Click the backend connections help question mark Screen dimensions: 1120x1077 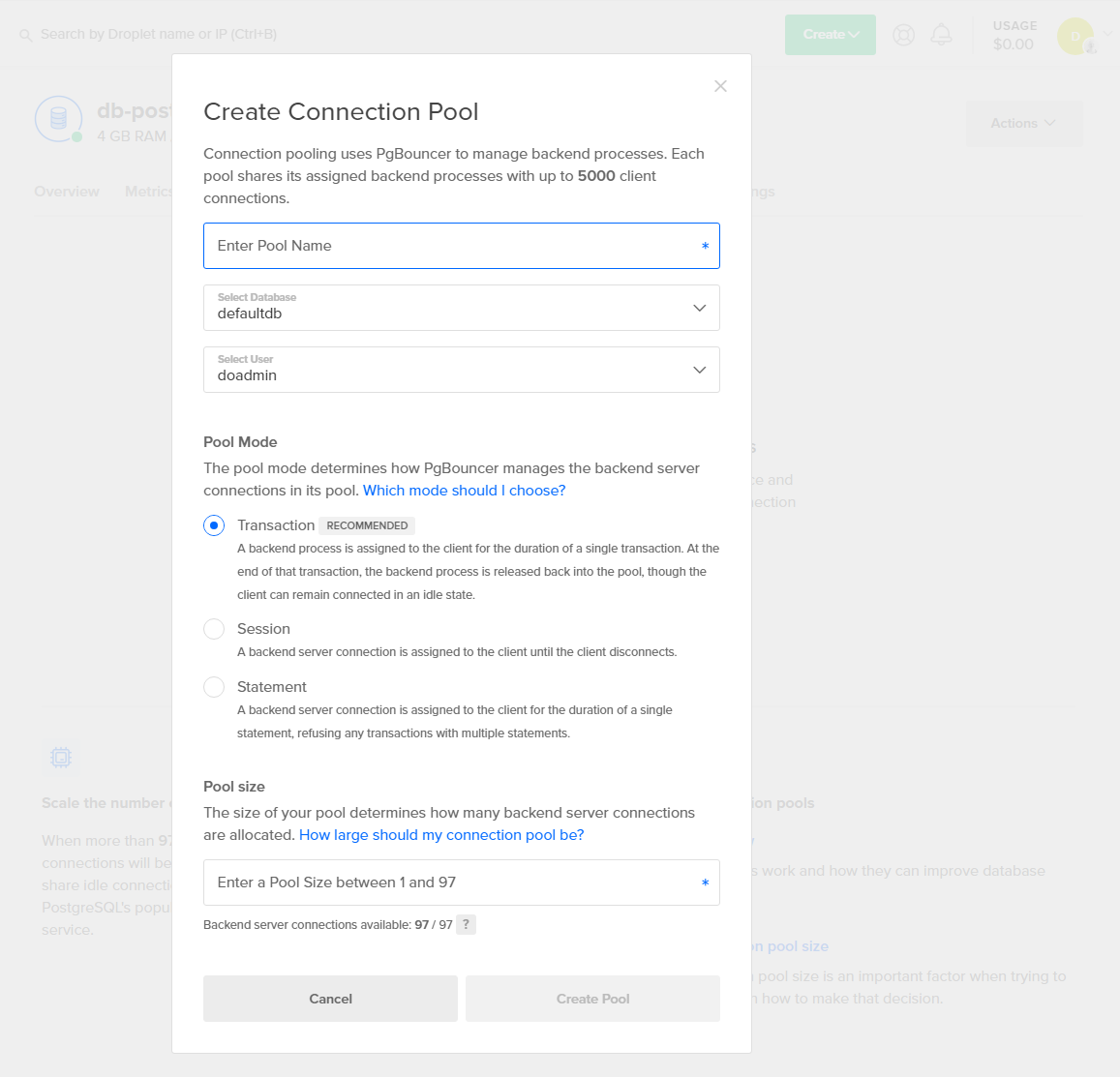[466, 924]
